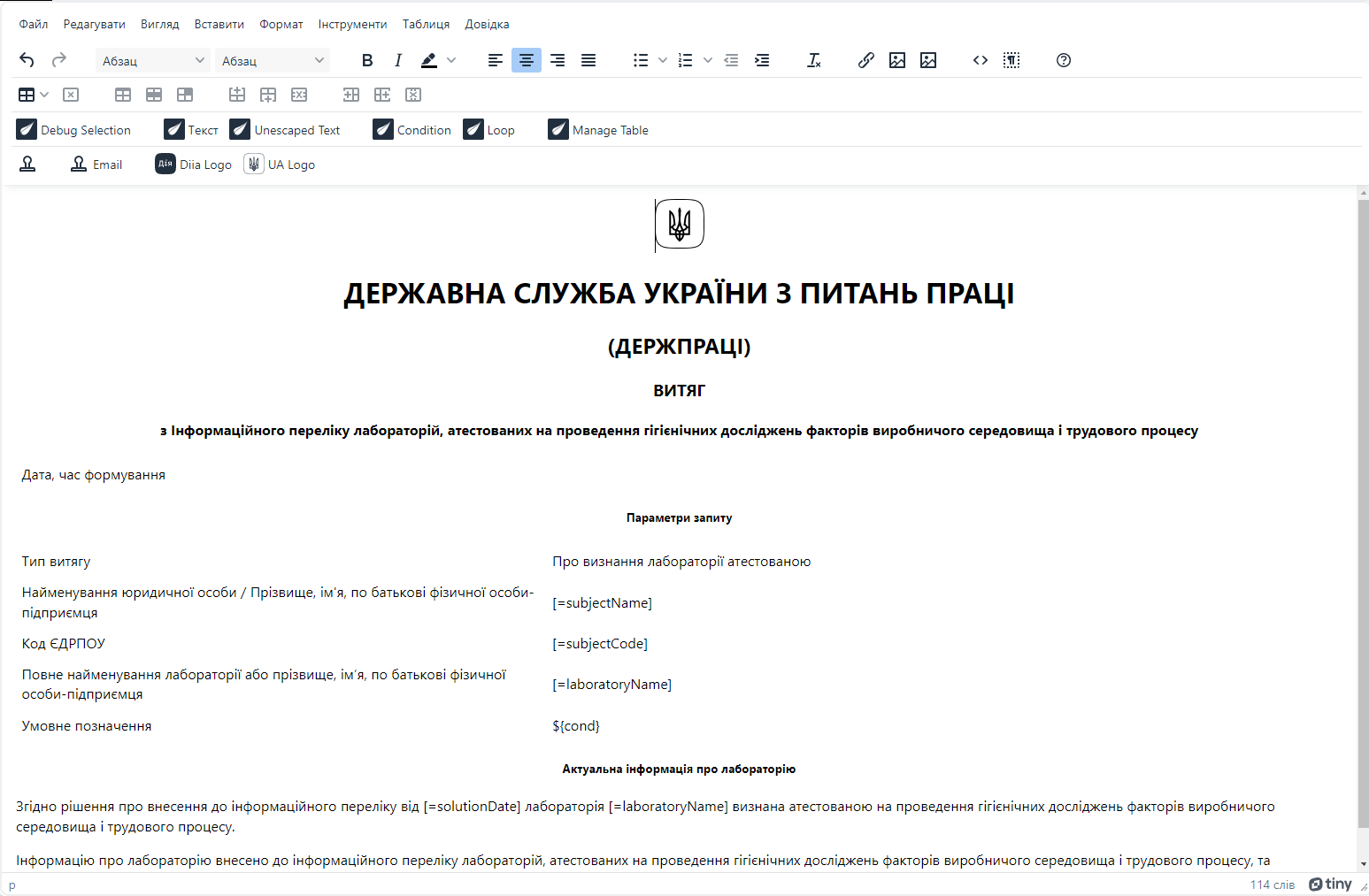Open the Формат menu

tap(281, 24)
